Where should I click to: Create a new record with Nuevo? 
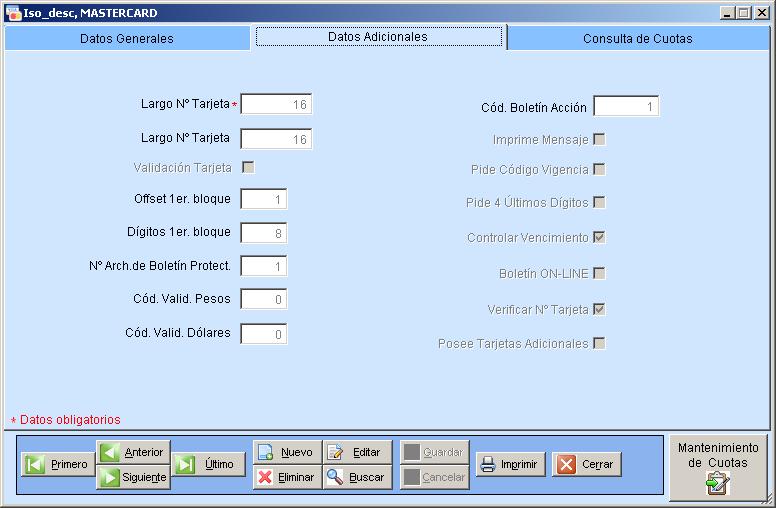tap(286, 452)
